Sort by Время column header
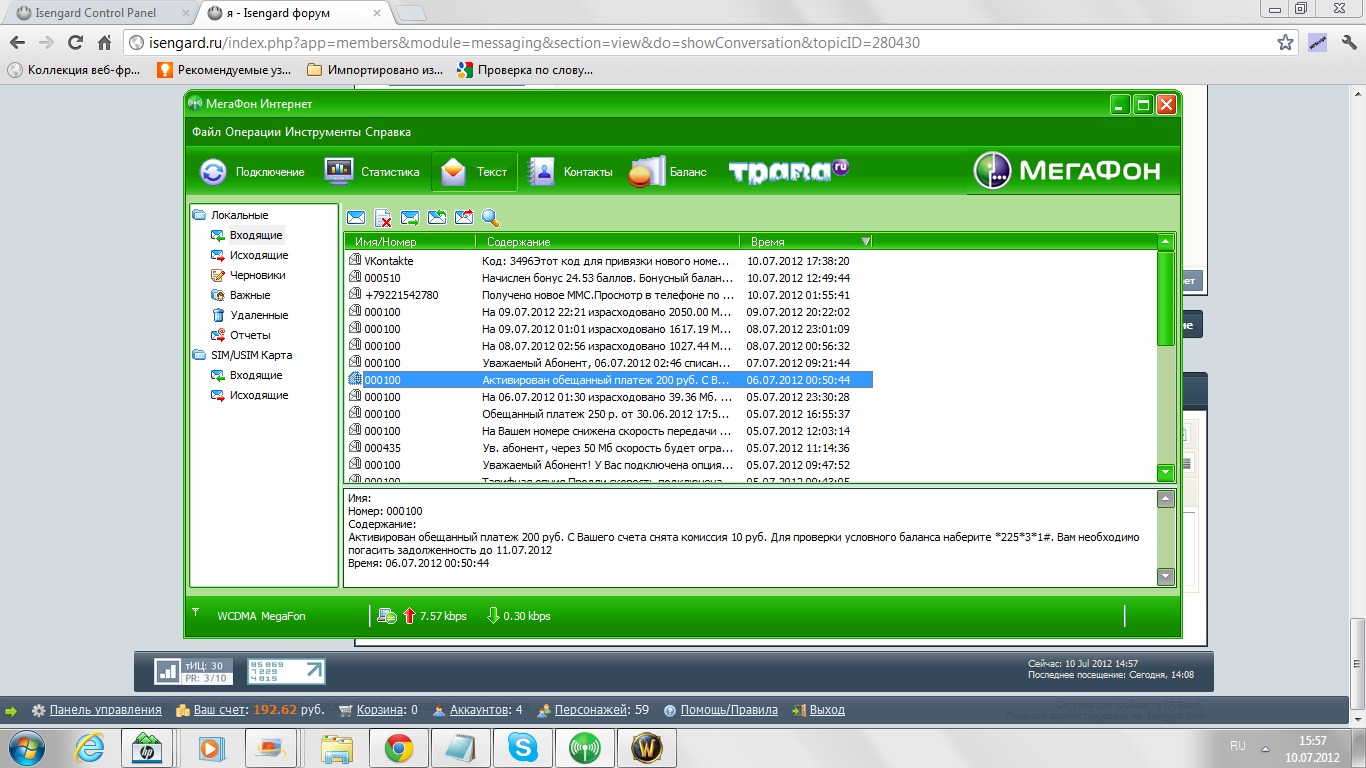Screen dimensions: 1366x768 click(806, 242)
